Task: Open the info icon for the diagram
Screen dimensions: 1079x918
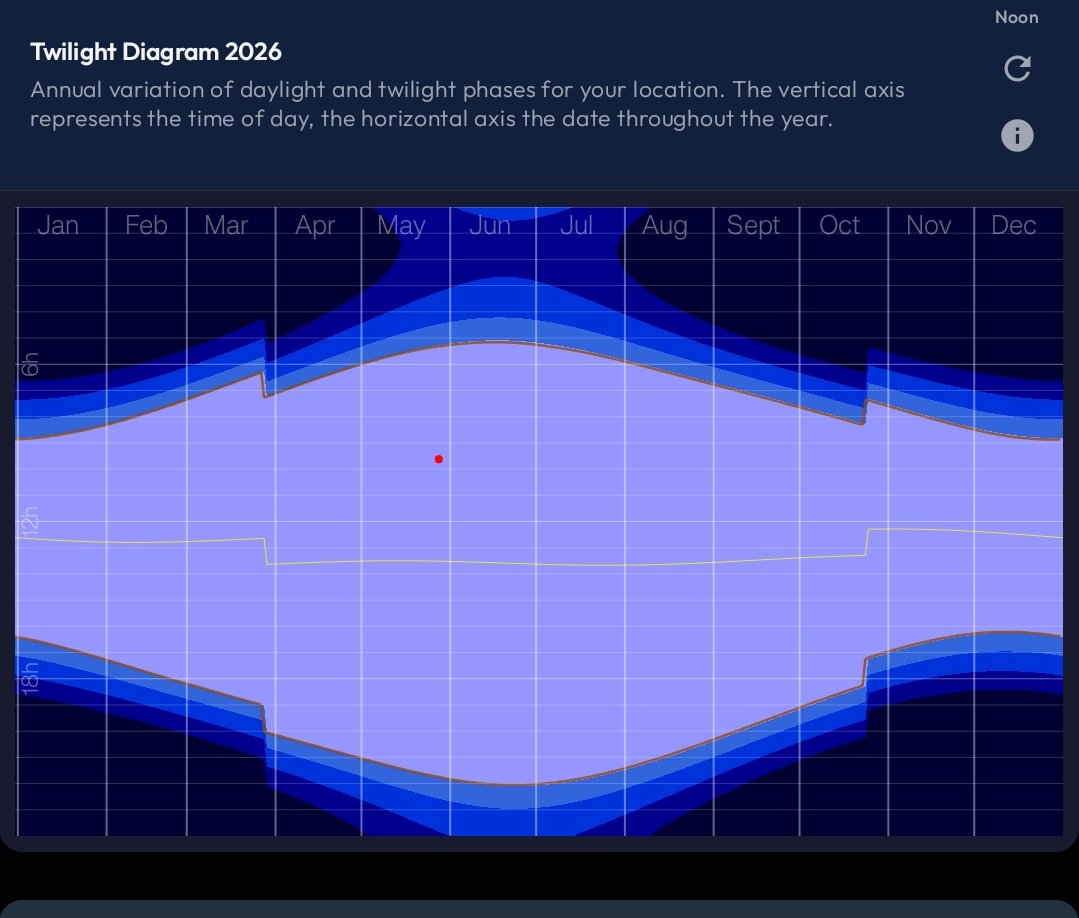Action: click(x=1017, y=135)
